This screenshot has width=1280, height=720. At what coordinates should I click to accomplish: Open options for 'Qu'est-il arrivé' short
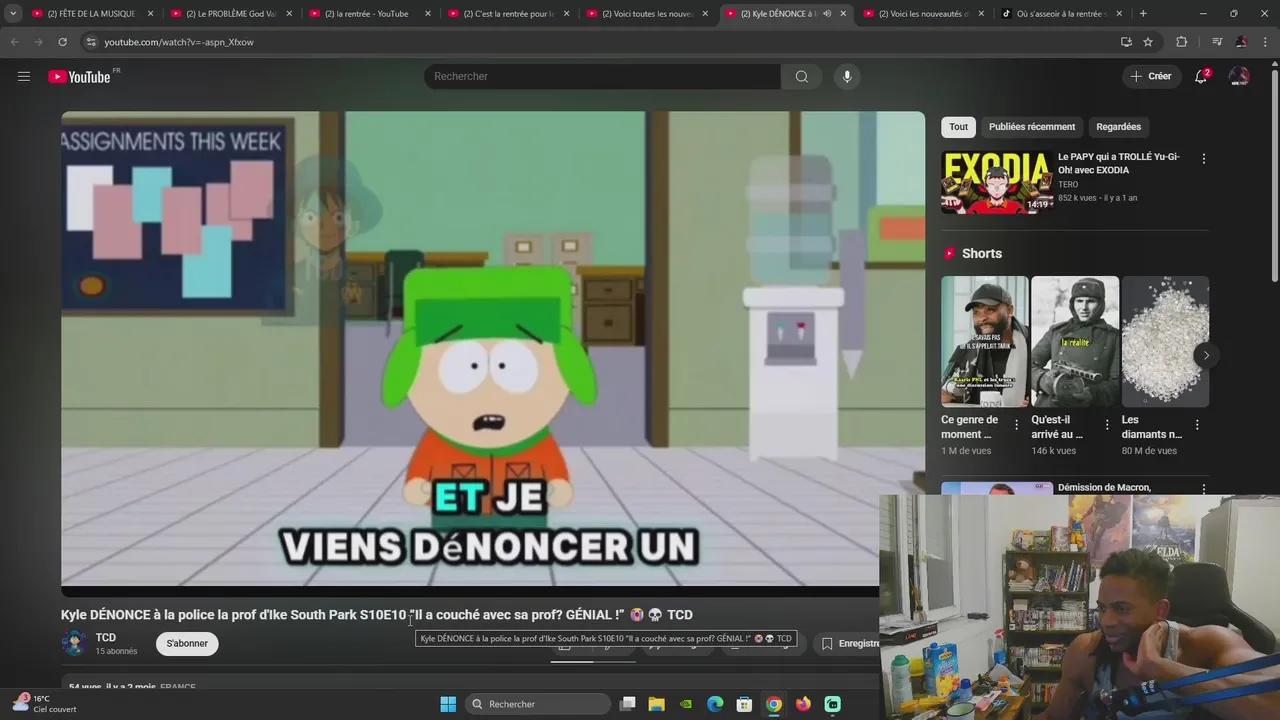[1106, 425]
